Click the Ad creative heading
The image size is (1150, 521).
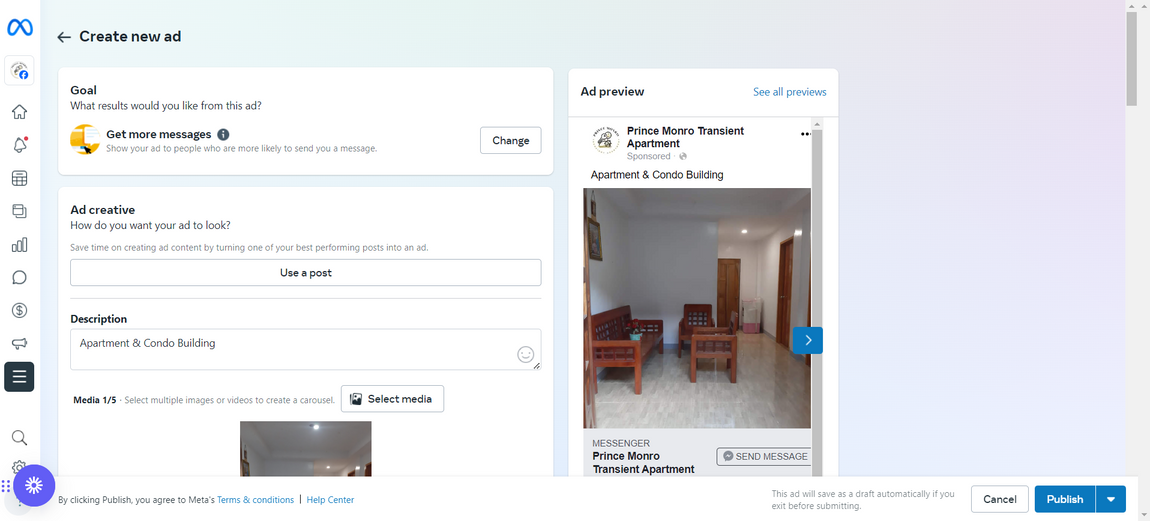point(103,210)
